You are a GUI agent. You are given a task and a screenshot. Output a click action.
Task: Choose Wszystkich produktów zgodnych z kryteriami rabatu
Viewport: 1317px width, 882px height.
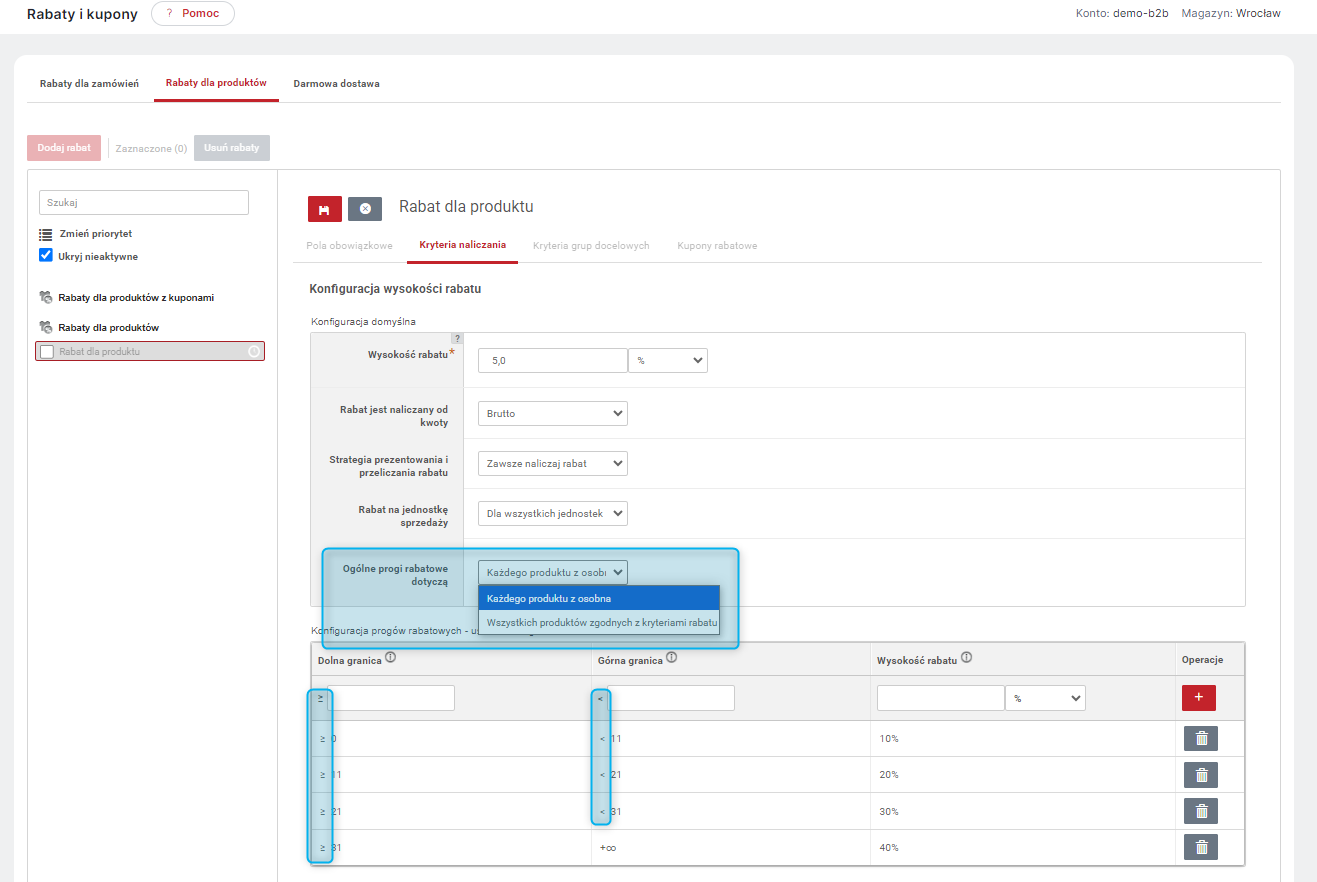(599, 622)
